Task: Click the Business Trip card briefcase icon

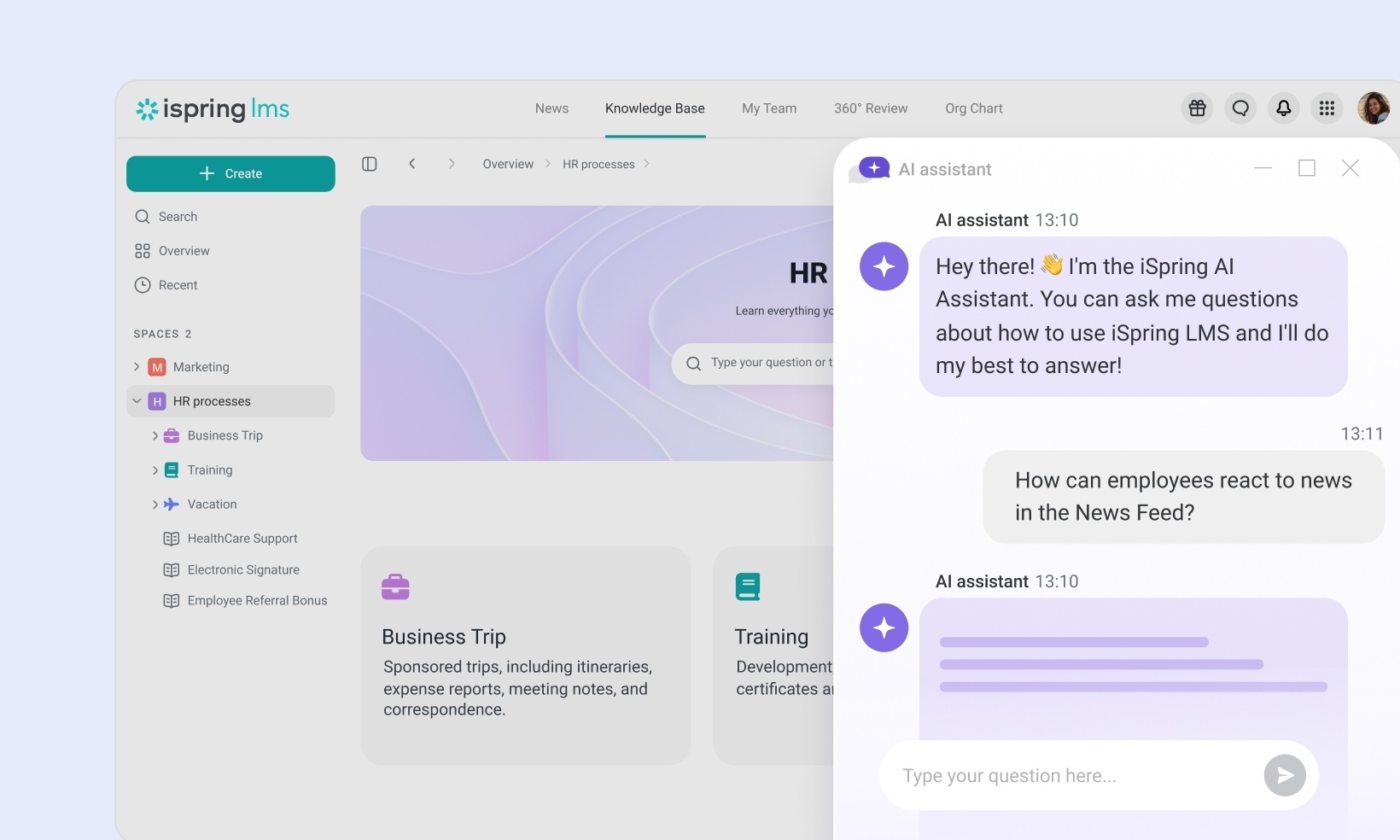Action: [395, 586]
